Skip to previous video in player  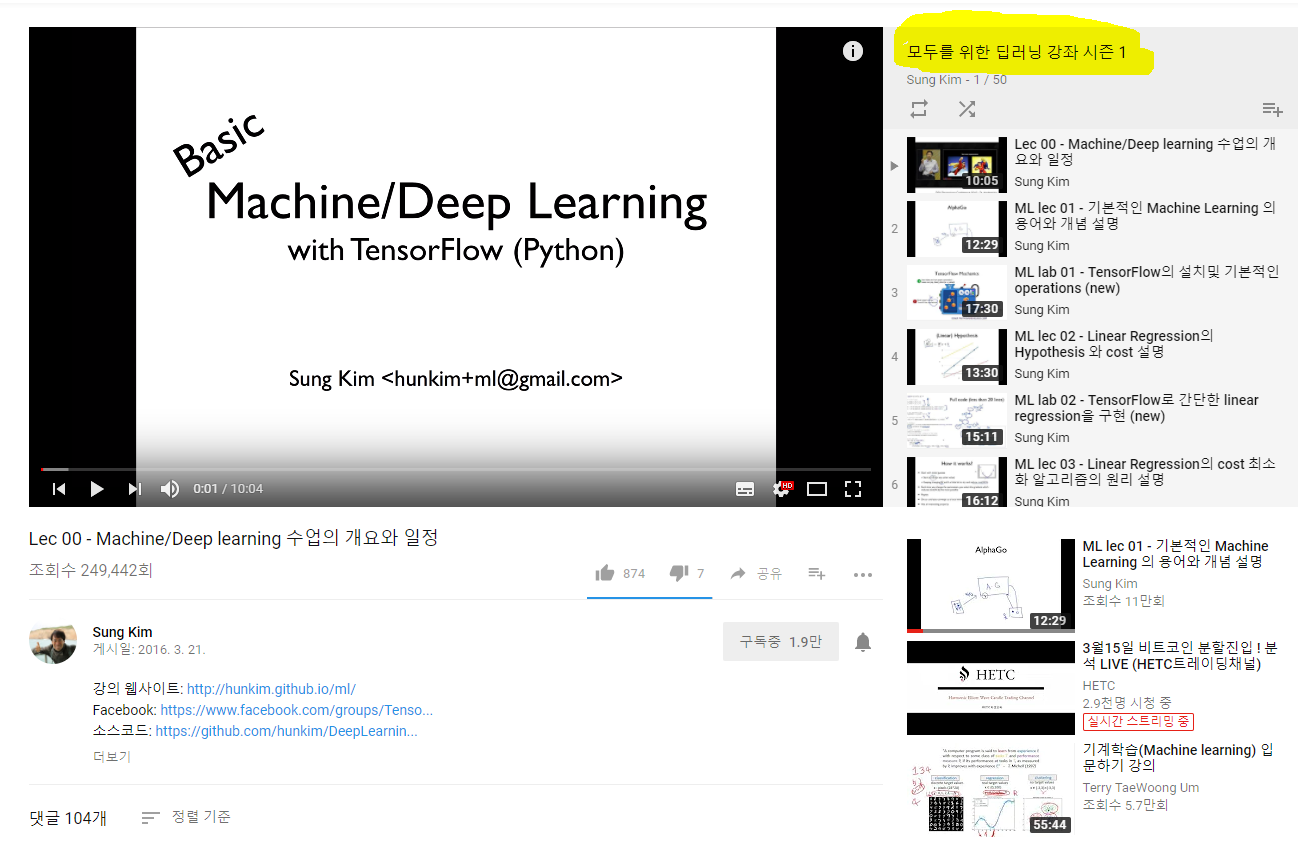coord(59,489)
